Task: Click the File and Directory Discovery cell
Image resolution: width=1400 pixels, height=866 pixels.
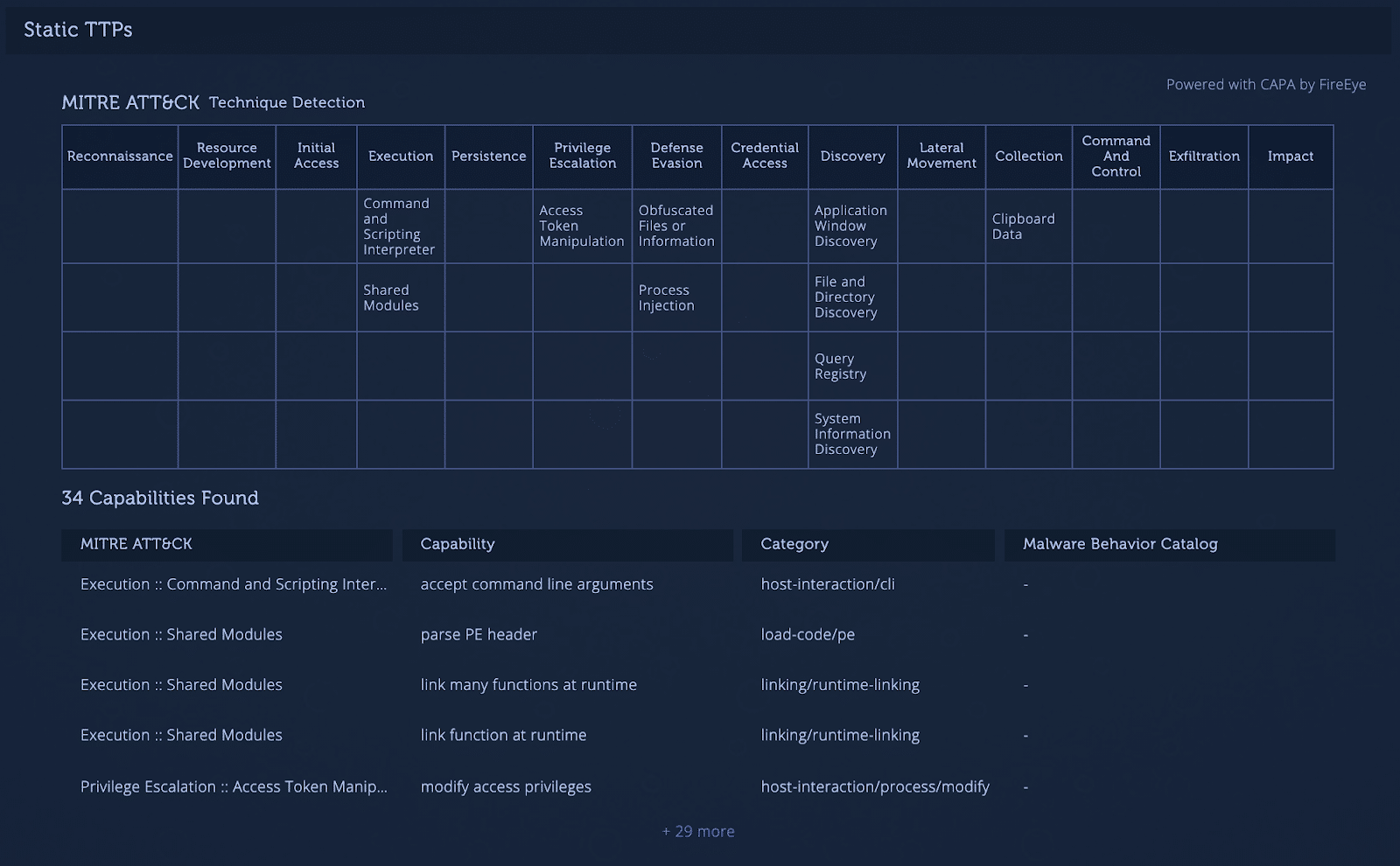Action: tap(844, 297)
